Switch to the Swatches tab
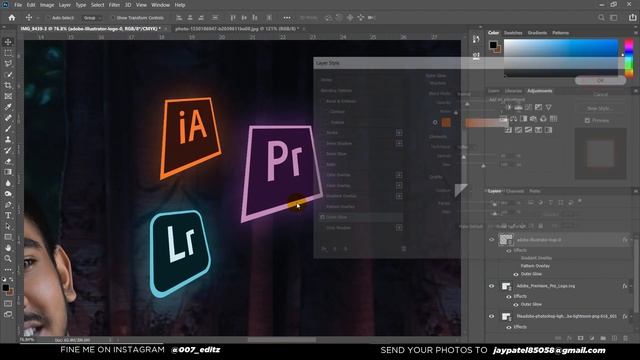The width and height of the screenshot is (640, 360). tap(513, 33)
